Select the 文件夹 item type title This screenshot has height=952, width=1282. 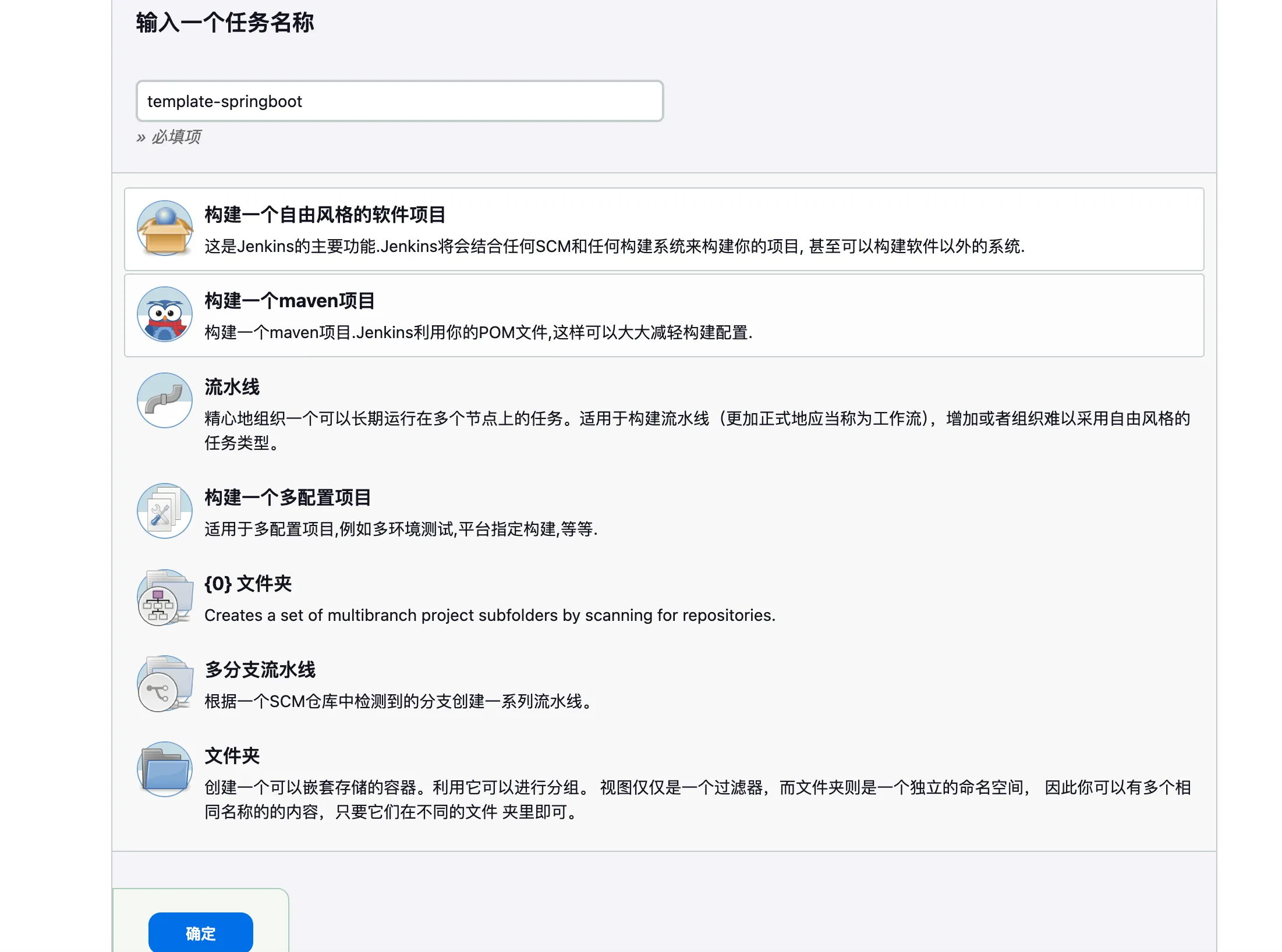click(232, 756)
